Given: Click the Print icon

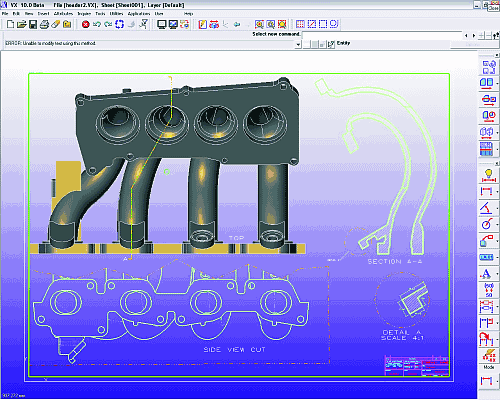Looking at the screenshot, I should coord(44,24).
